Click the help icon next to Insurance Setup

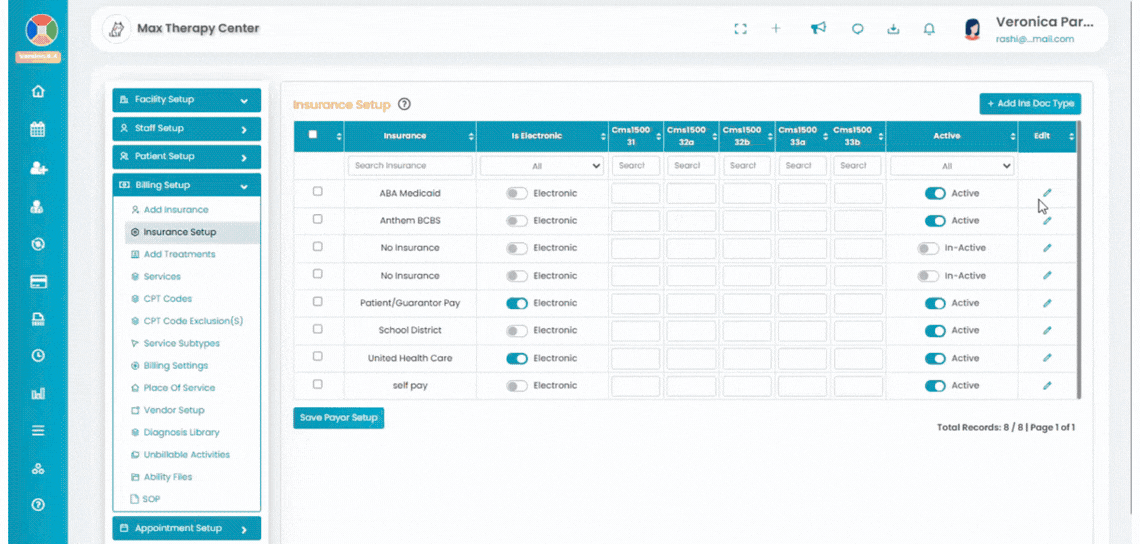pos(404,104)
